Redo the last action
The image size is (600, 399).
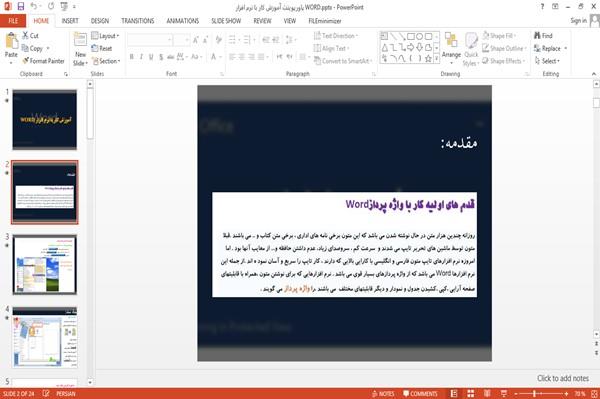click(51, 7)
